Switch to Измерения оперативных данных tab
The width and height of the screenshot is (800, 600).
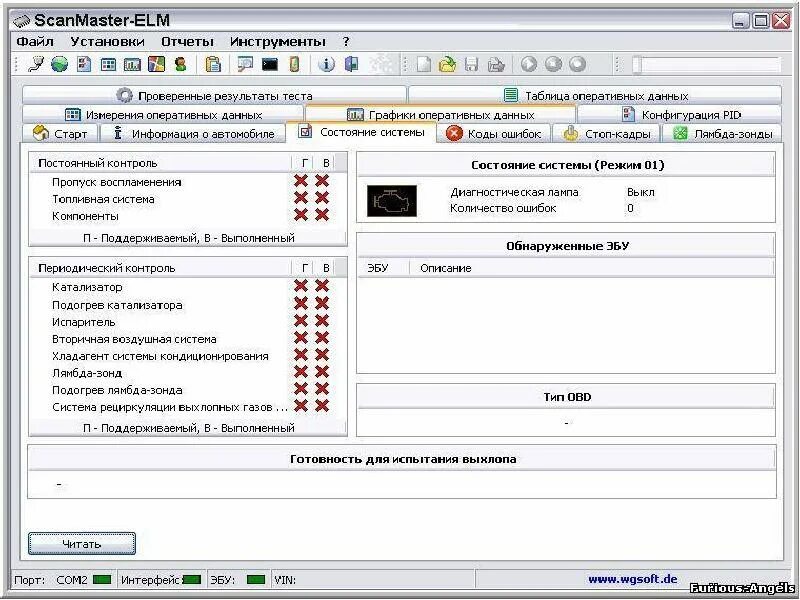pyautogui.click(x=163, y=115)
